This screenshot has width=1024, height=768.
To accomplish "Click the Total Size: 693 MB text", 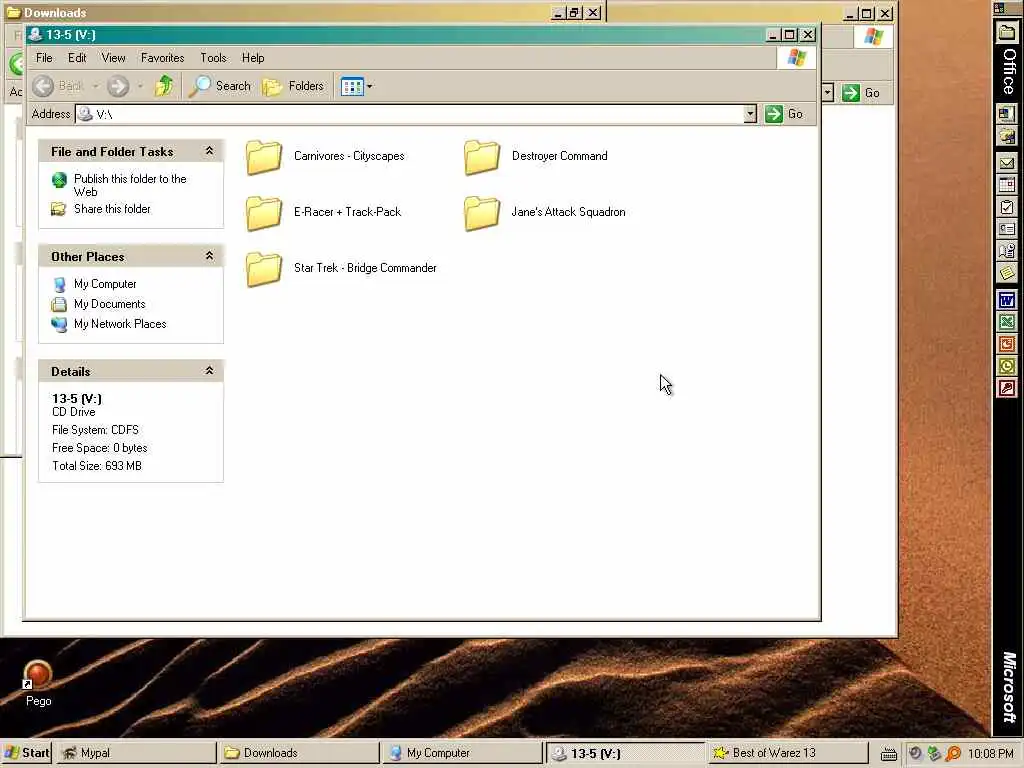I will [x=97, y=466].
